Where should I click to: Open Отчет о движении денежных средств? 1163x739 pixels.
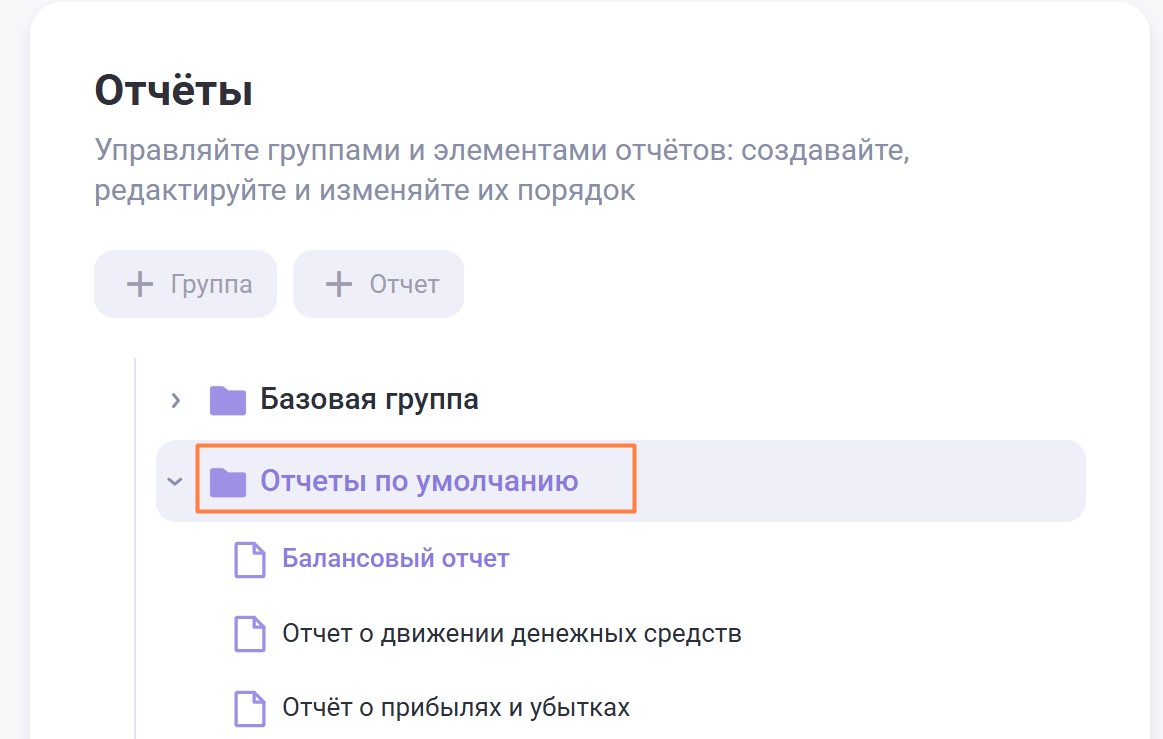coord(512,633)
